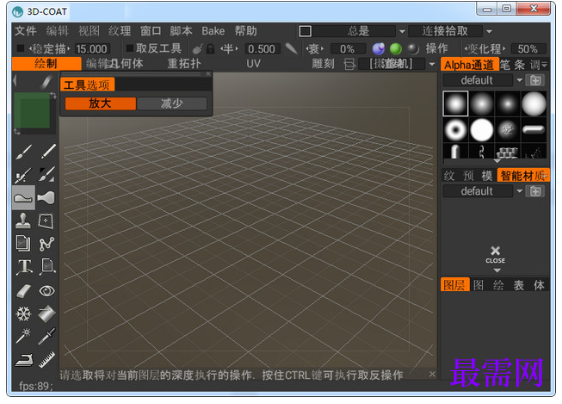Viewport: 562px width, 404px height.
Task: Select the iron smoothing tool
Action: click(x=24, y=360)
